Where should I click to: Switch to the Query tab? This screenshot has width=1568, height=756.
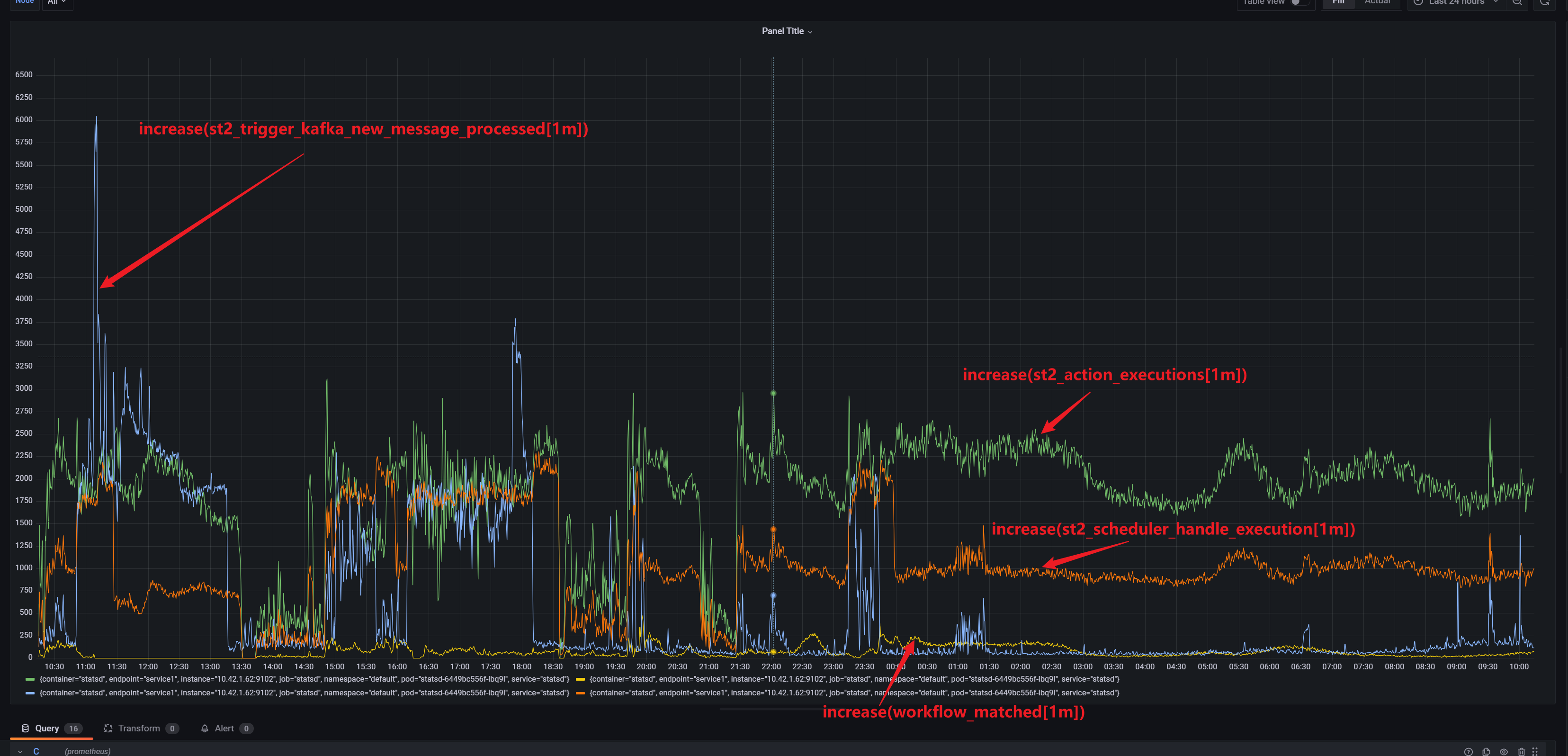pos(47,728)
